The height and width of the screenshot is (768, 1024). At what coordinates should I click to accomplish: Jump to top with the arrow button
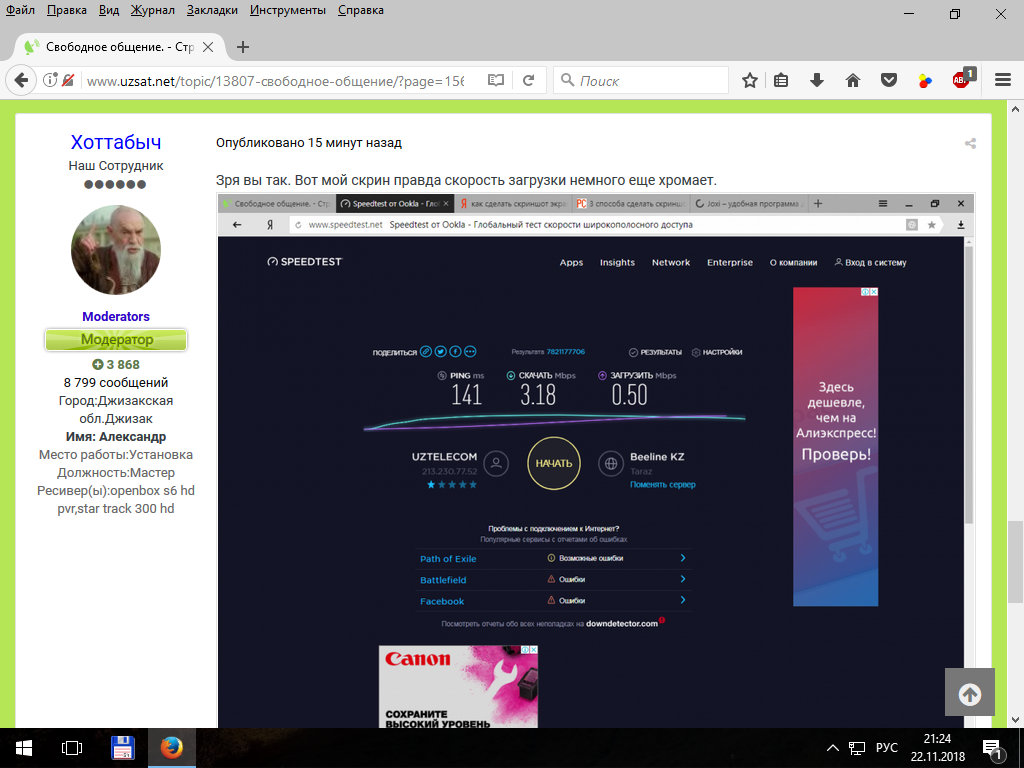[970, 692]
